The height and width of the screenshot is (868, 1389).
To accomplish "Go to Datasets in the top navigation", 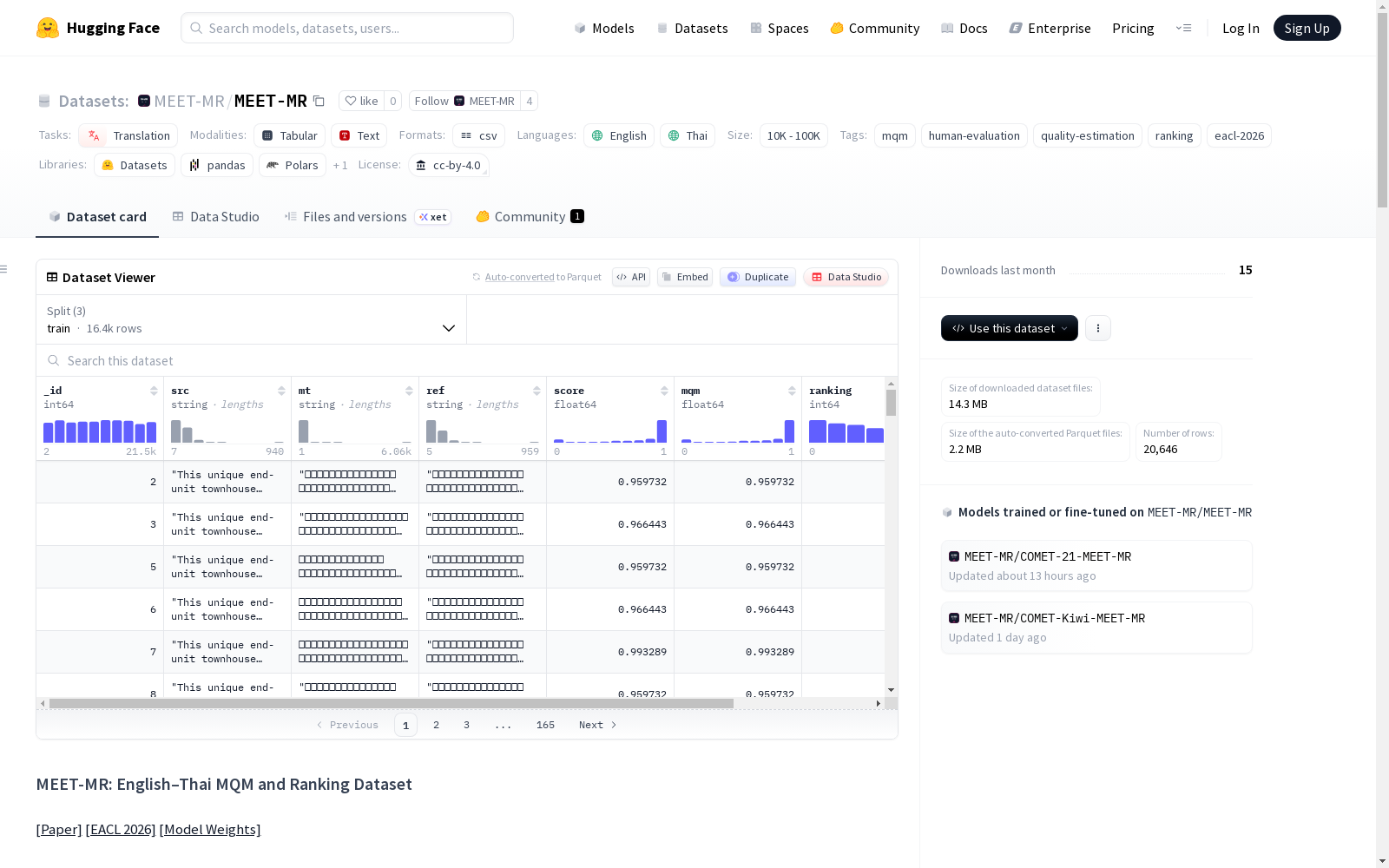I will tap(692, 28).
